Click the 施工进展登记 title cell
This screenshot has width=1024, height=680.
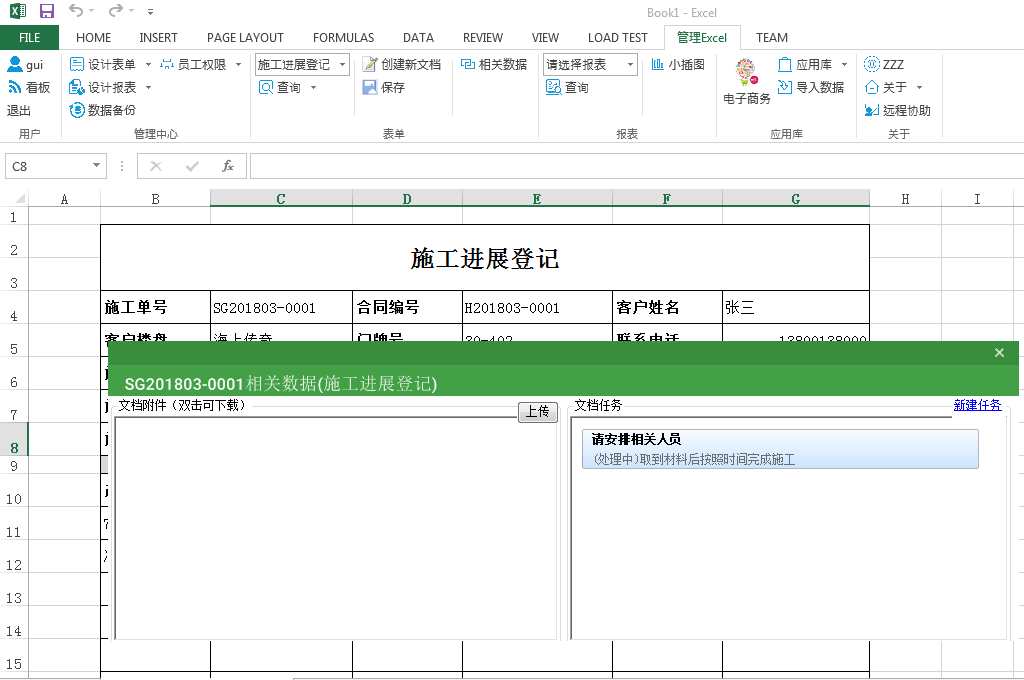(485, 258)
